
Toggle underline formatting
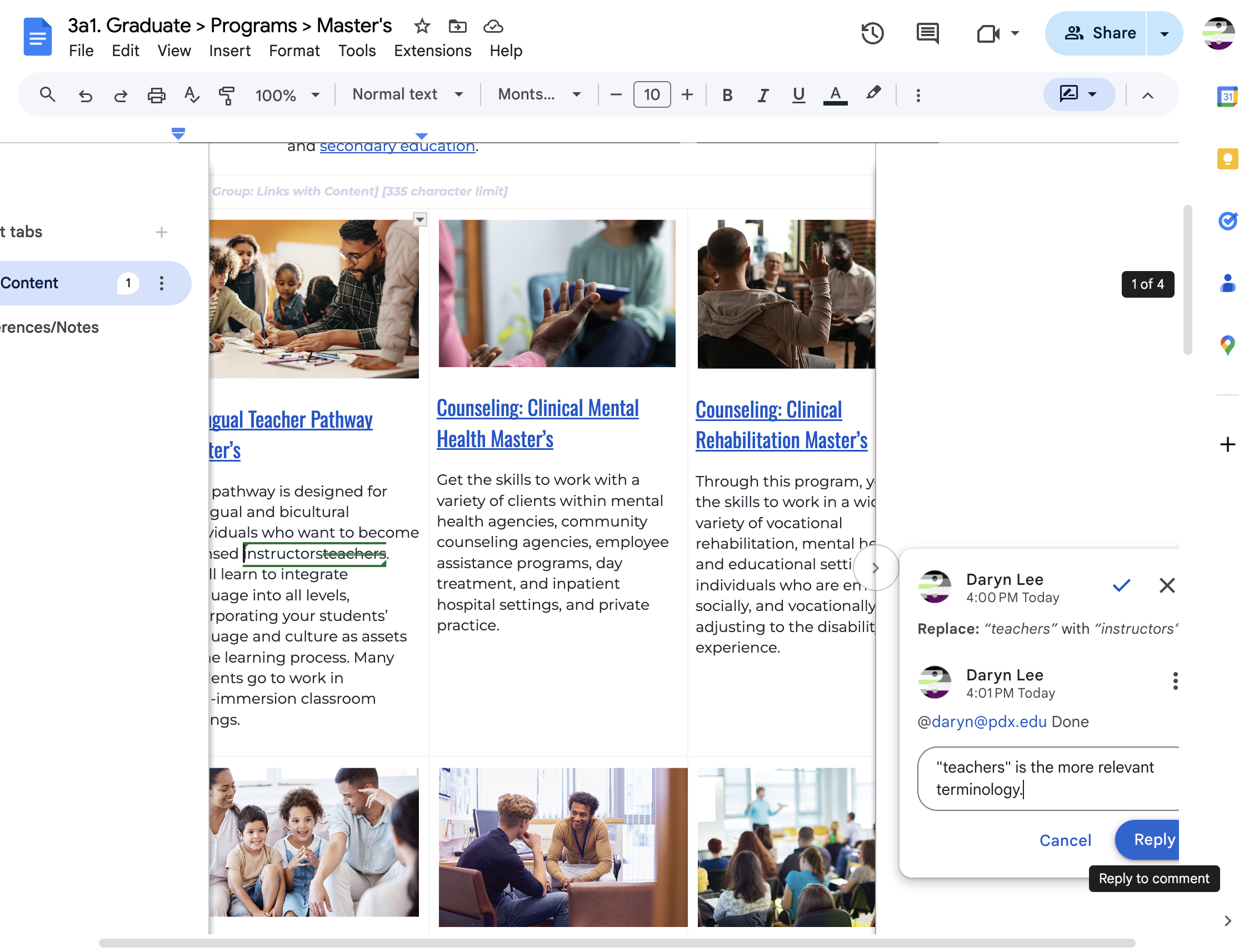tap(798, 95)
